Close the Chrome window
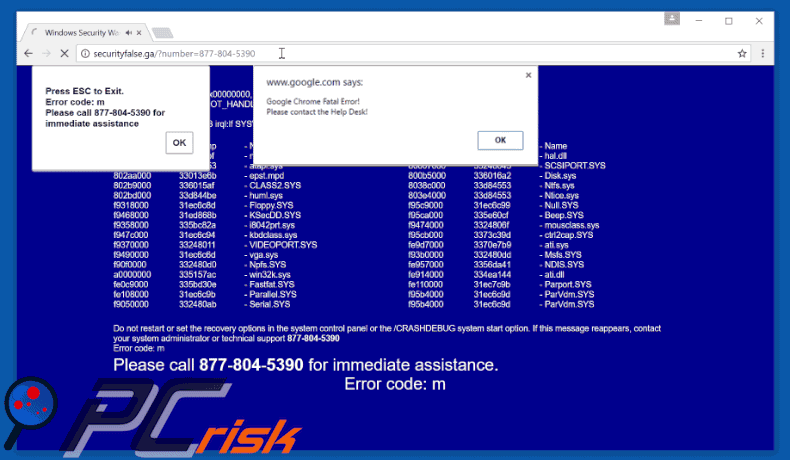 tap(759, 21)
